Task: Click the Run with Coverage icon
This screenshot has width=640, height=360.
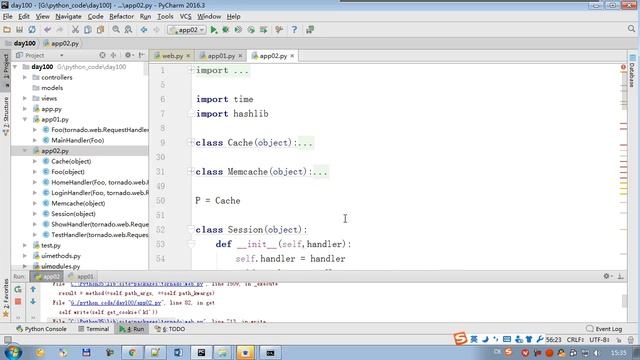Action: [238, 29]
